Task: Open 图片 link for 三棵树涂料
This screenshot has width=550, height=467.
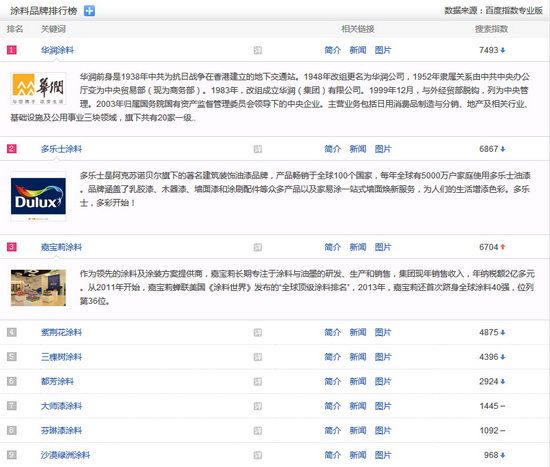Action: point(383,357)
